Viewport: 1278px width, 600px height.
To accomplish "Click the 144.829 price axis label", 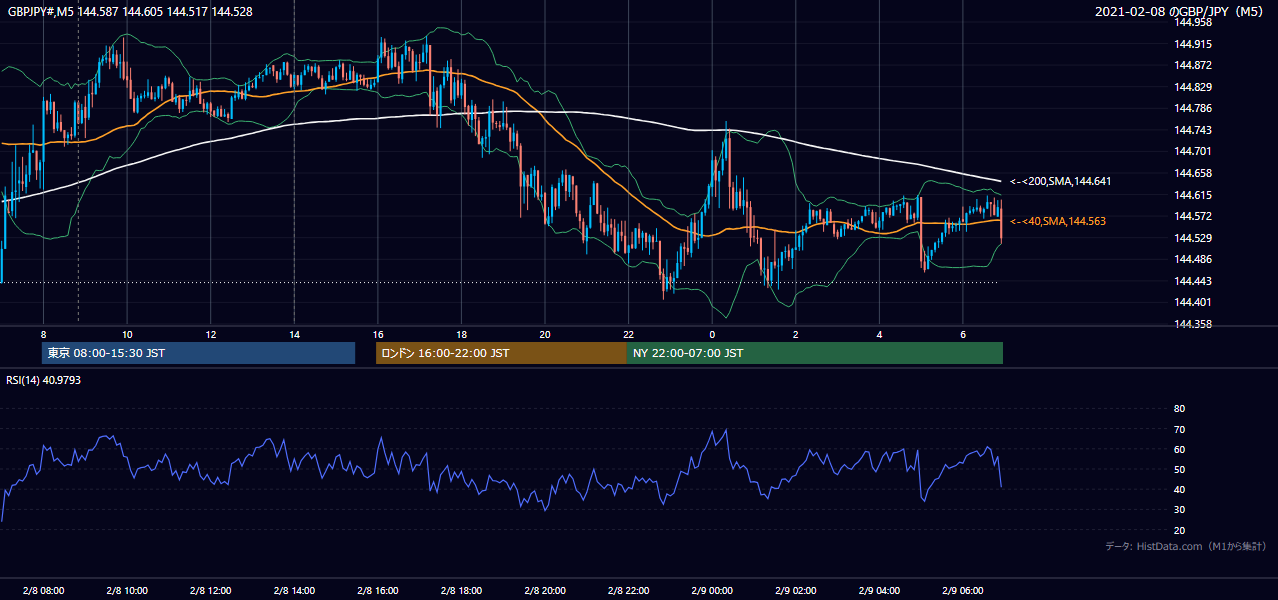I will click(x=1194, y=87).
